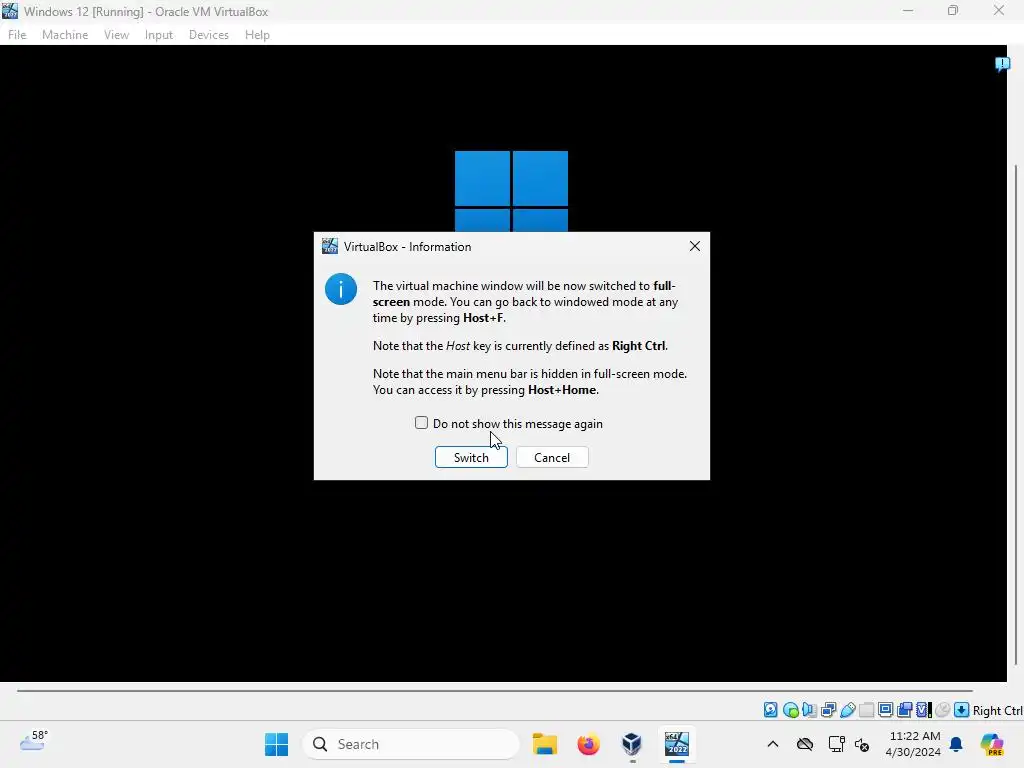Screen dimensions: 1024x768
Task: Click the network adapters status icon
Action: click(829, 710)
